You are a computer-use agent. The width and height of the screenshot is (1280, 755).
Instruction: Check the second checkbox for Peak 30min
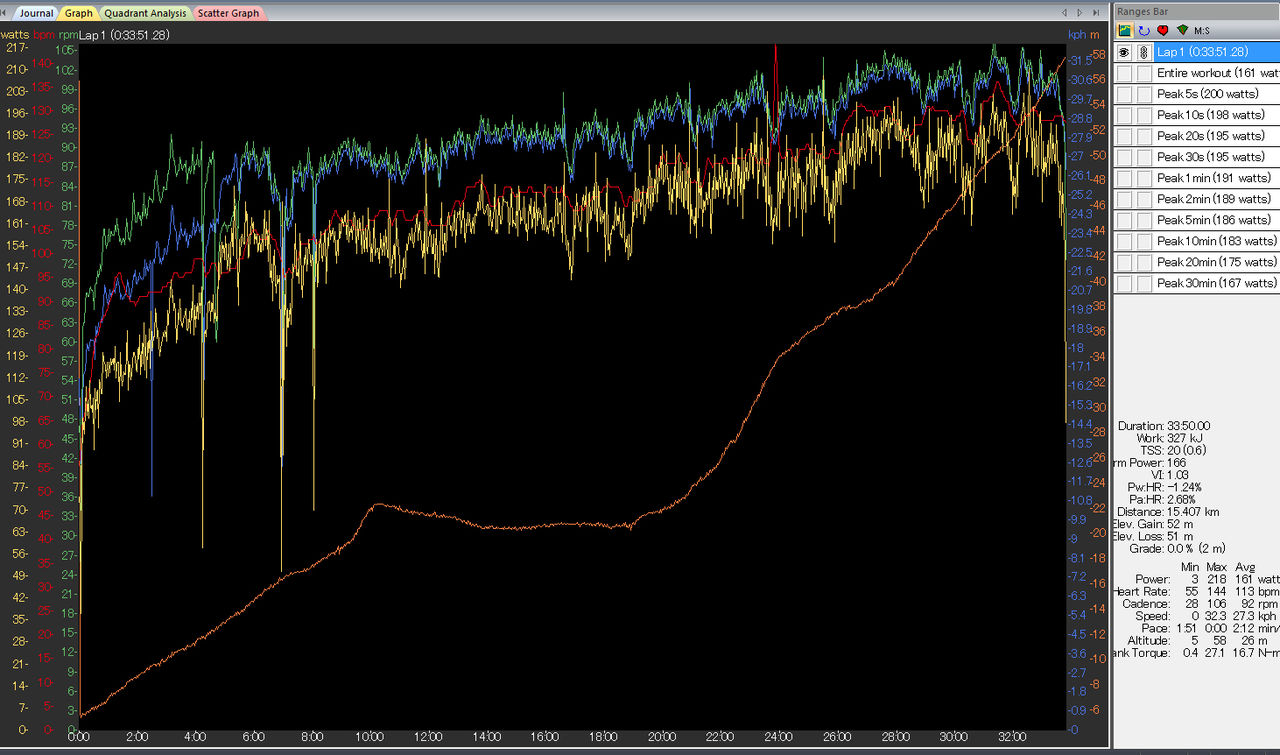click(1144, 283)
